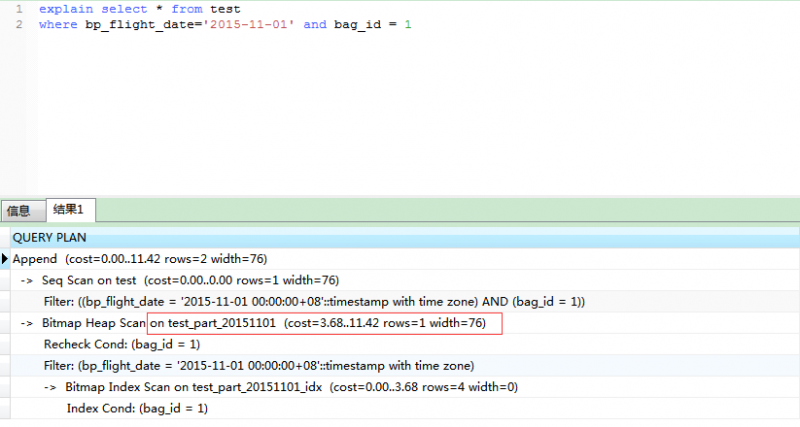Click line number 2 in the editor gutter
The width and height of the screenshot is (800, 427).
point(19,24)
